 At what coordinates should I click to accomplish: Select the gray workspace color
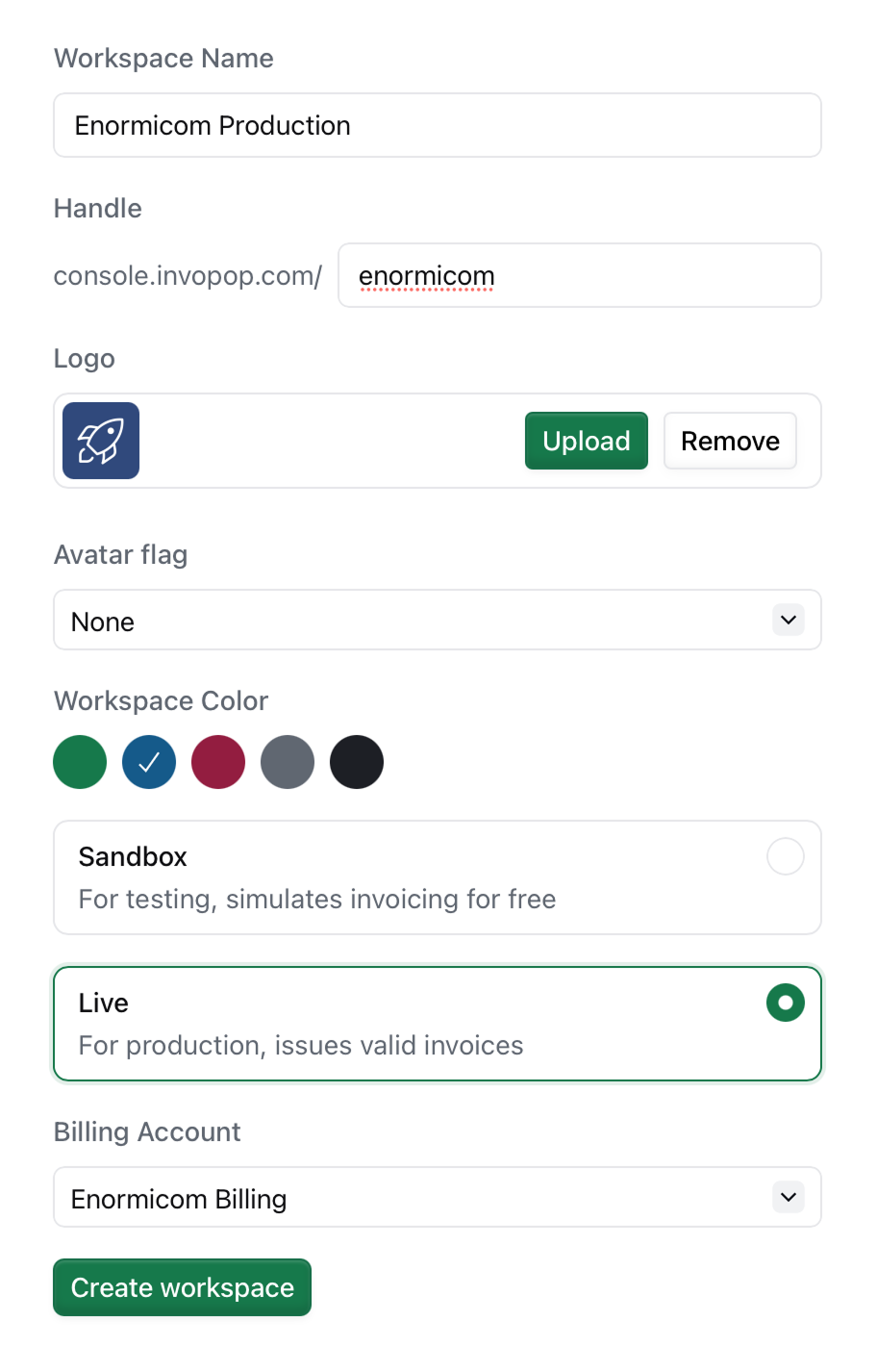tap(288, 762)
